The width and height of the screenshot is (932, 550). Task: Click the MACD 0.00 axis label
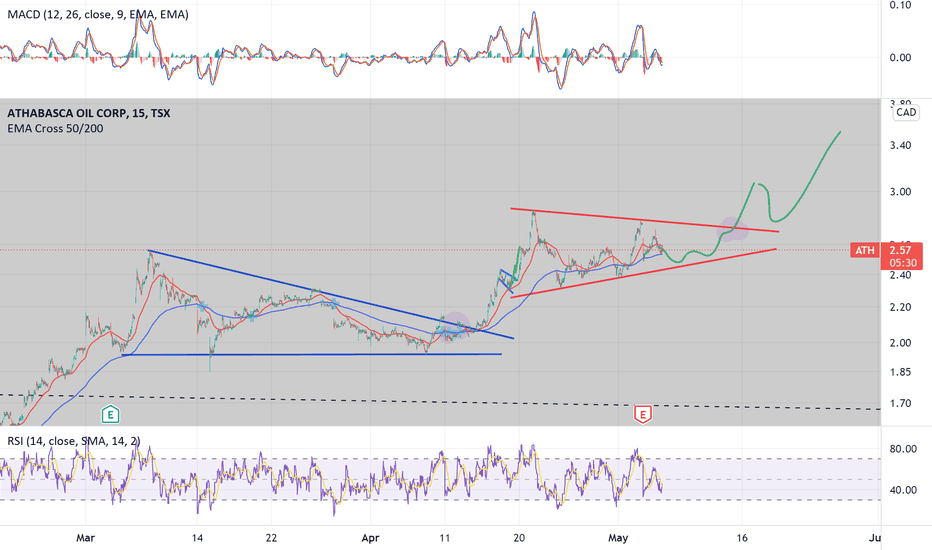tap(900, 58)
